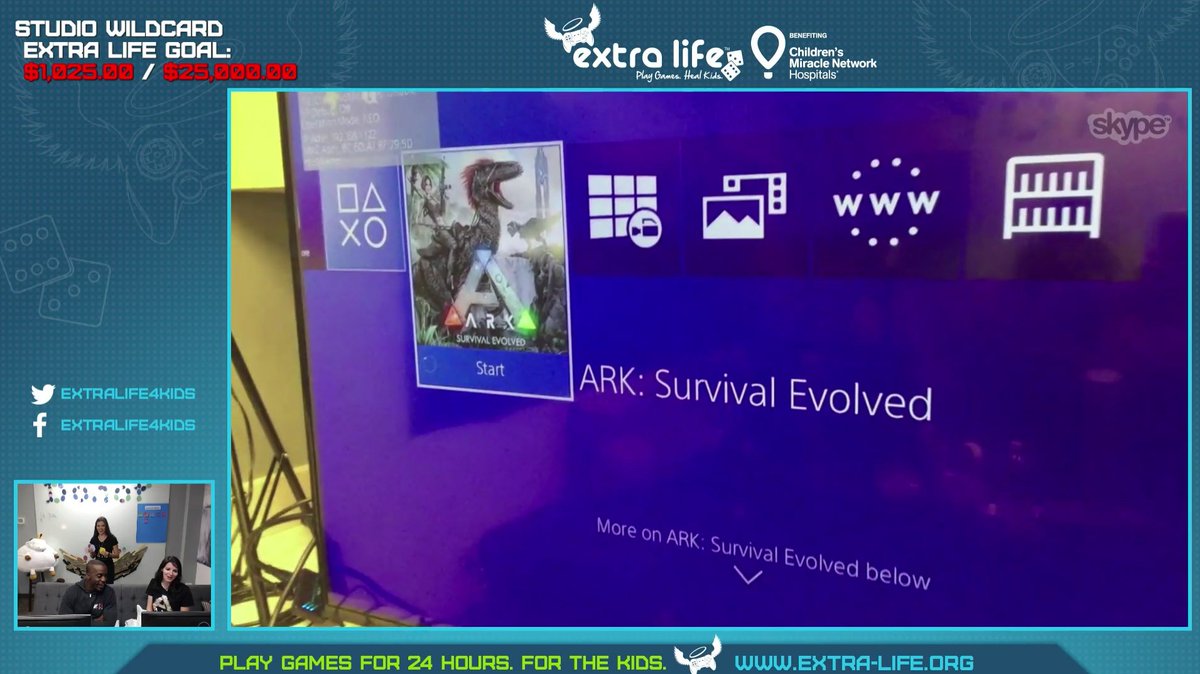Click the Extra Life logo at top
Image resolution: width=1200 pixels, height=674 pixels.
(x=645, y=45)
